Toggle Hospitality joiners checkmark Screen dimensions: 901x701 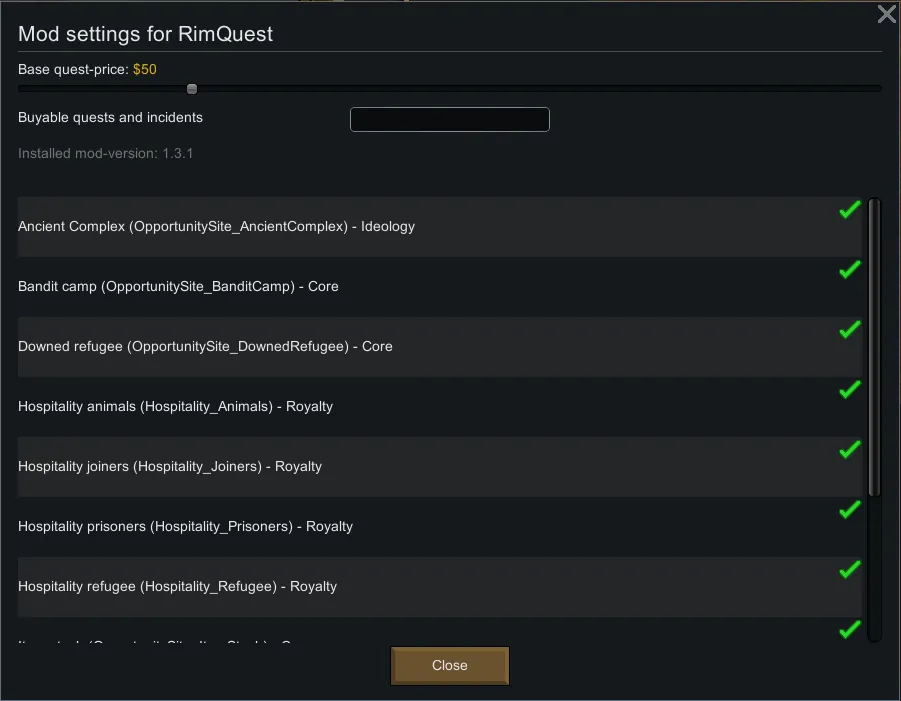pyautogui.click(x=850, y=450)
